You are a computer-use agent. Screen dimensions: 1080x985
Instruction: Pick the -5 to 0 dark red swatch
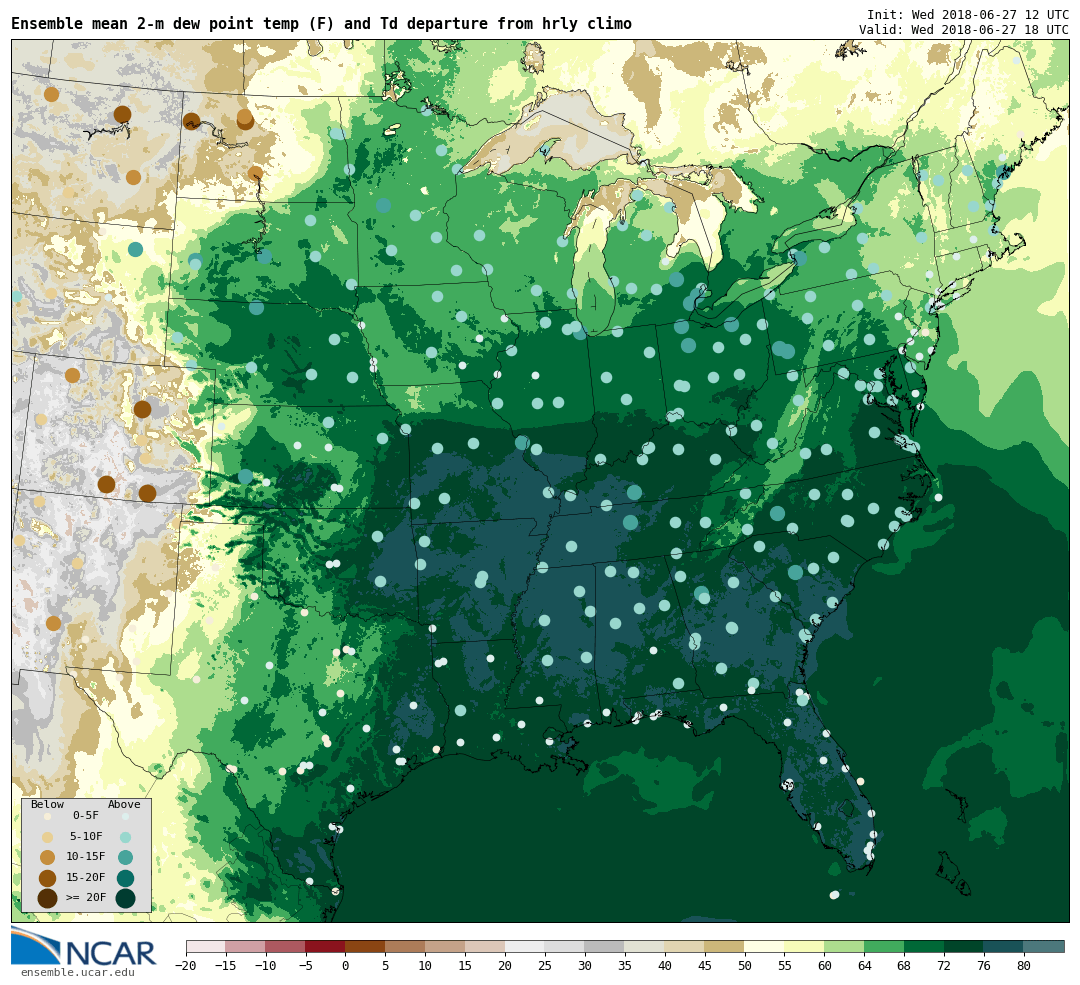tap(326, 946)
